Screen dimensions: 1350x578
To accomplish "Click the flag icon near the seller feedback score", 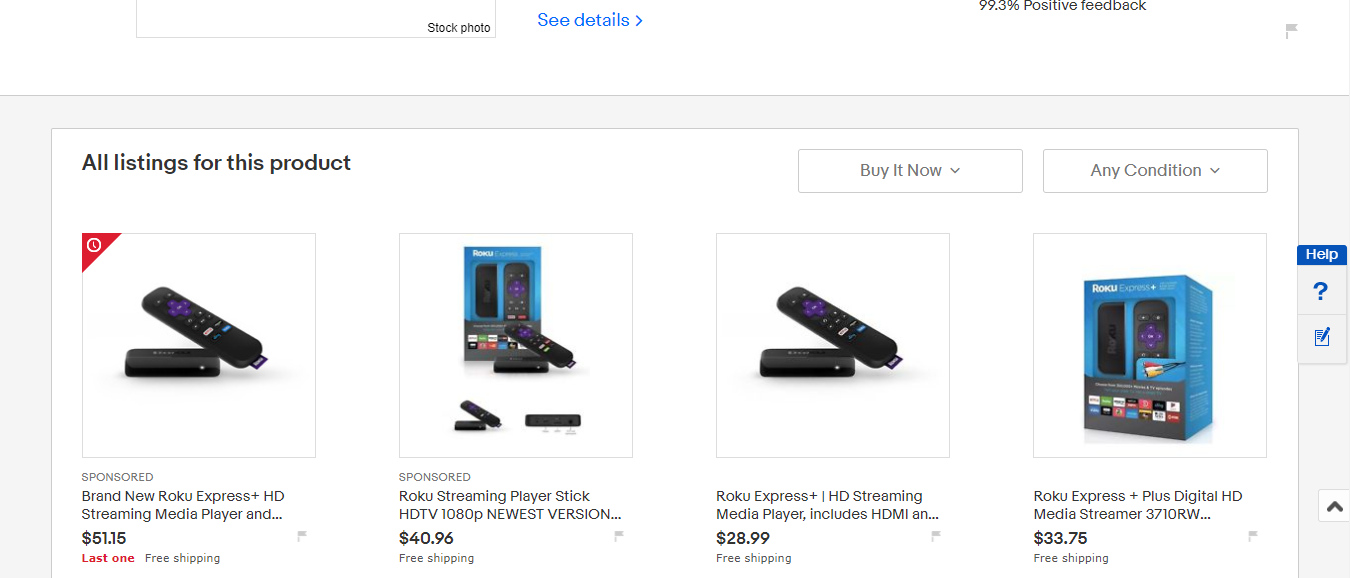I will (1291, 30).
